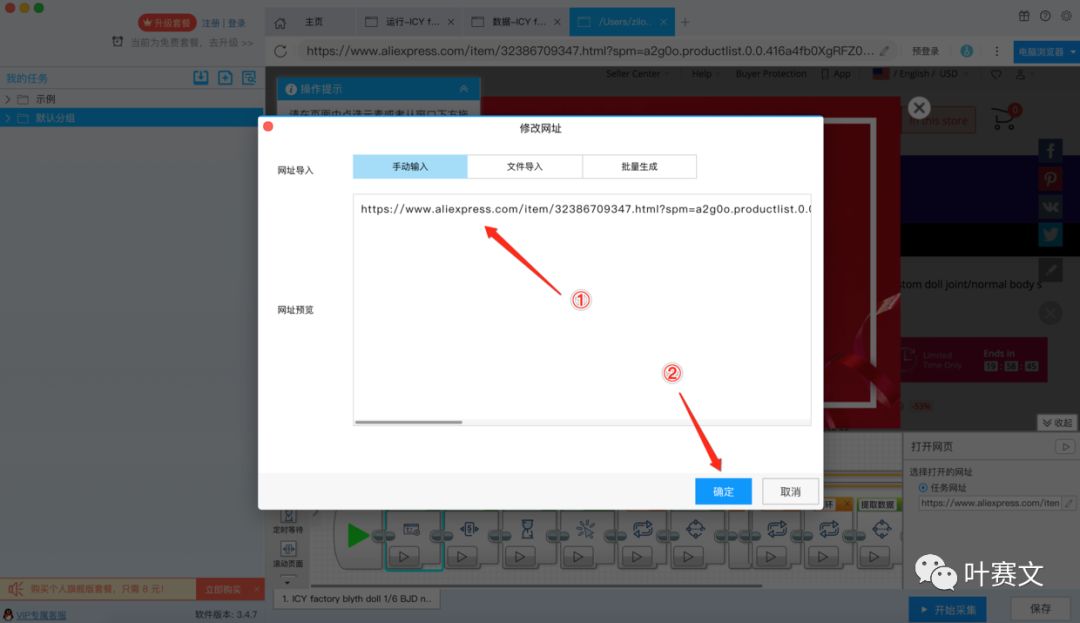Click the green play arrow starting the workflow
Image resolution: width=1080 pixels, height=623 pixels.
coord(356,535)
